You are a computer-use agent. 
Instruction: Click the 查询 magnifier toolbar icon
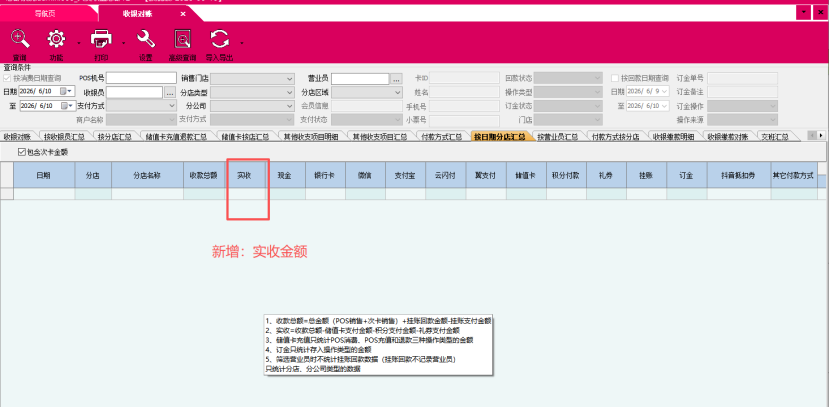click(x=20, y=39)
